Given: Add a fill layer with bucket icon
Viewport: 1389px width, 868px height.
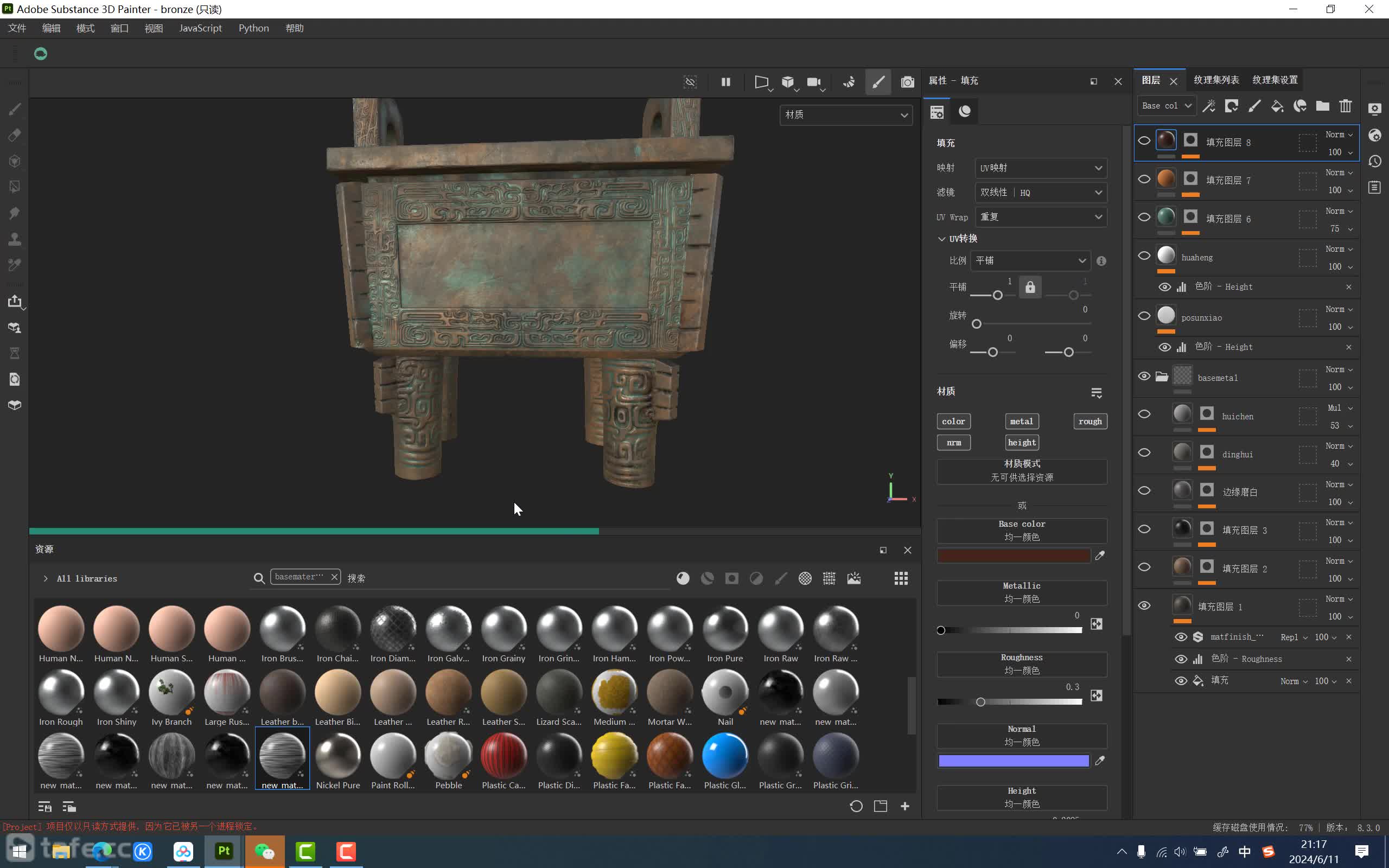Looking at the screenshot, I should [1277, 106].
